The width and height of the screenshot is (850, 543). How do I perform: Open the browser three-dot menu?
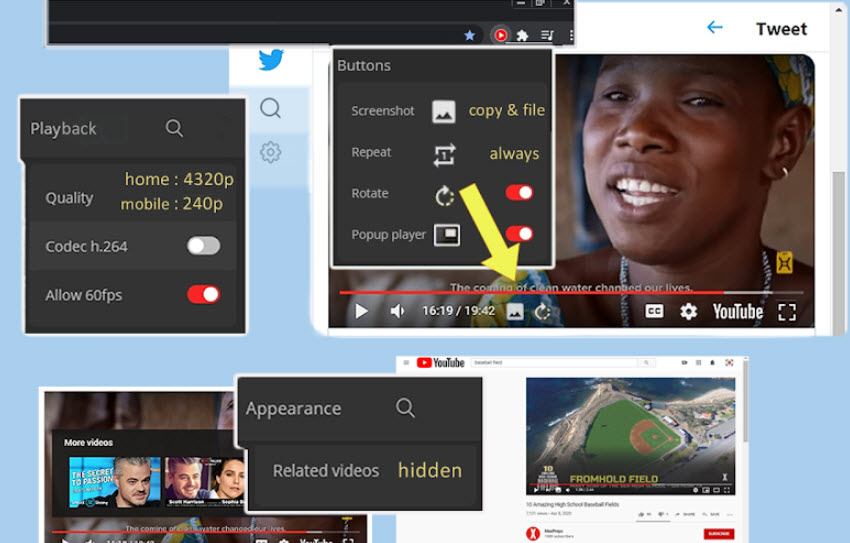(571, 36)
